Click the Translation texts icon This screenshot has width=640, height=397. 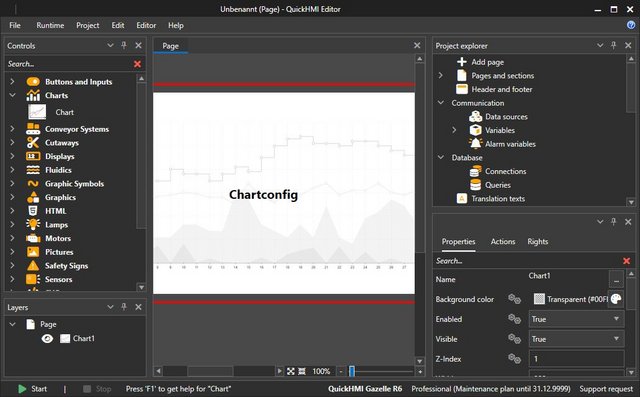click(x=462, y=199)
